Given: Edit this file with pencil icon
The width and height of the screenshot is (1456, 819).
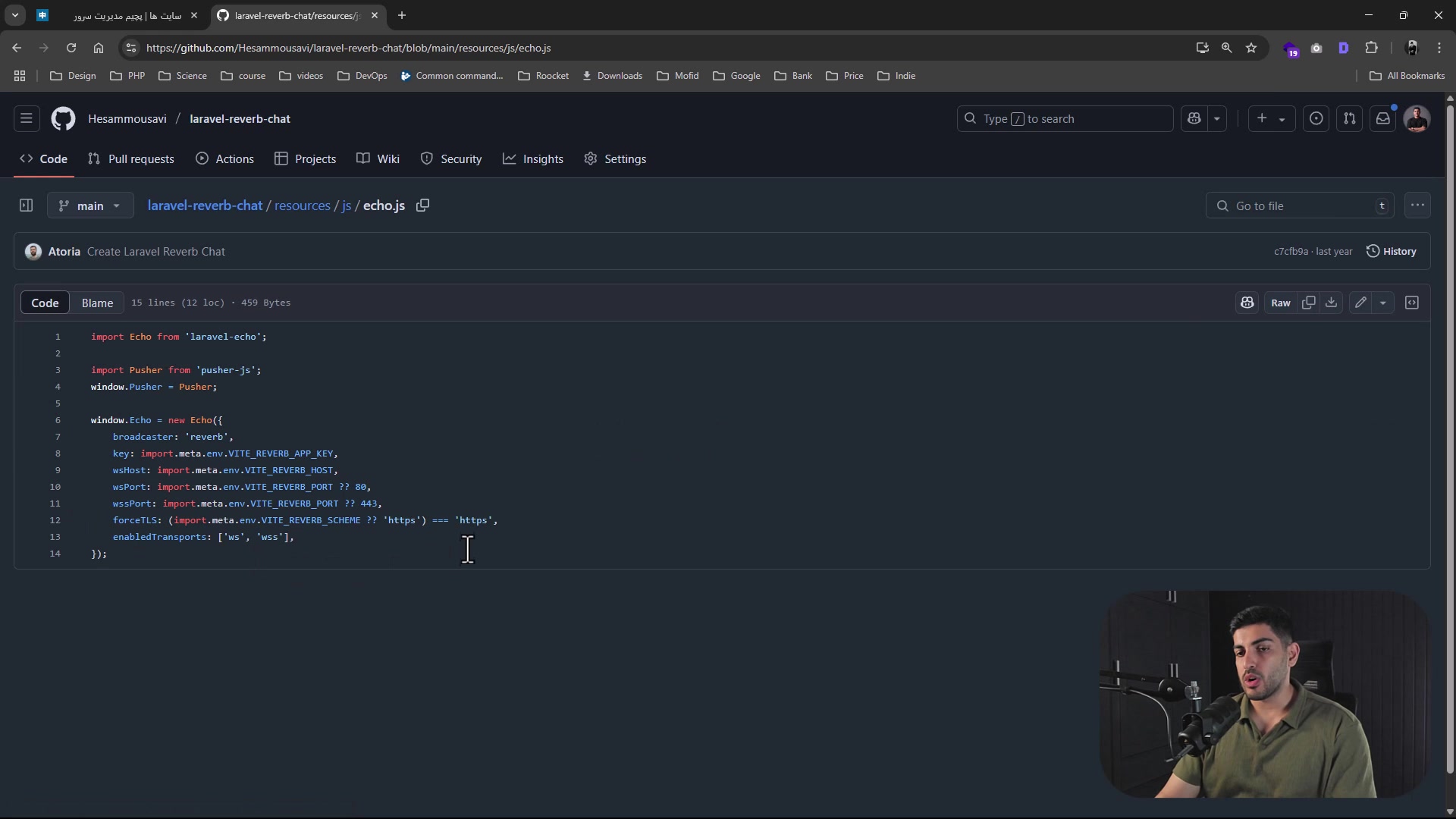Looking at the screenshot, I should click(1360, 303).
